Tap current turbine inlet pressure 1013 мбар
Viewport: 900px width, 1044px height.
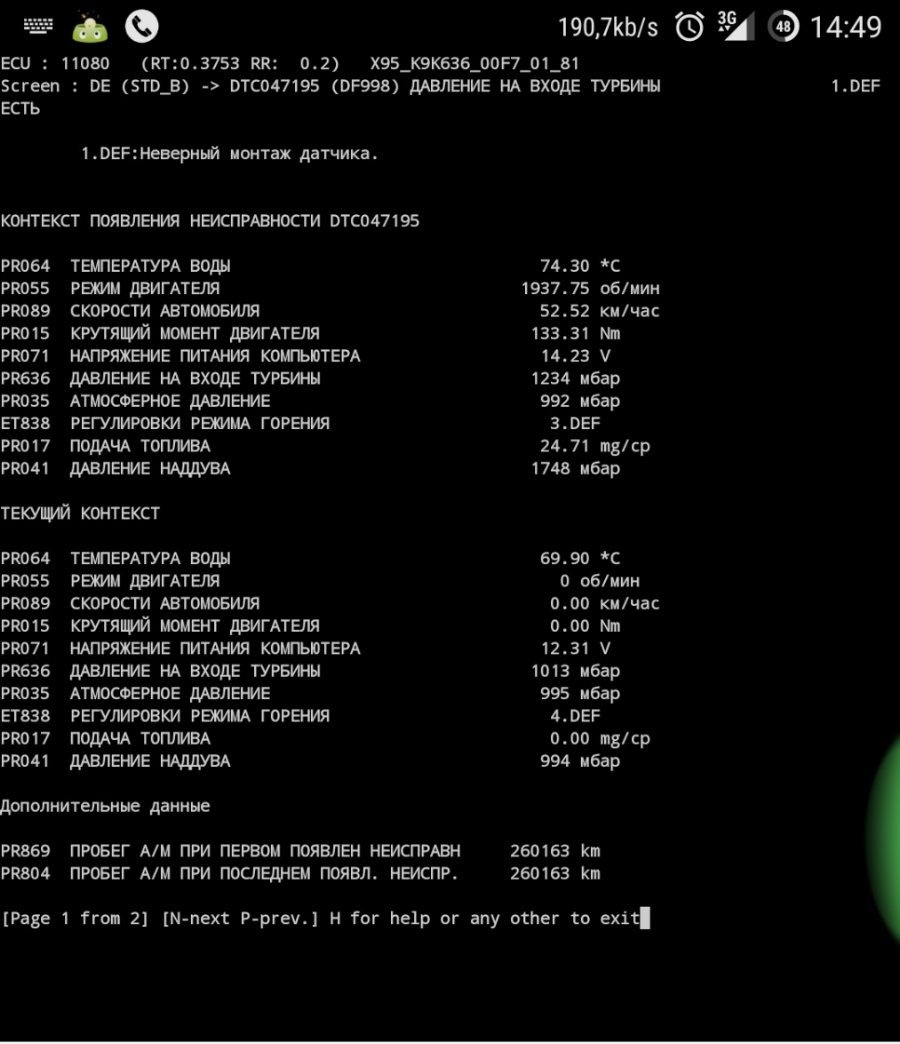click(575, 671)
